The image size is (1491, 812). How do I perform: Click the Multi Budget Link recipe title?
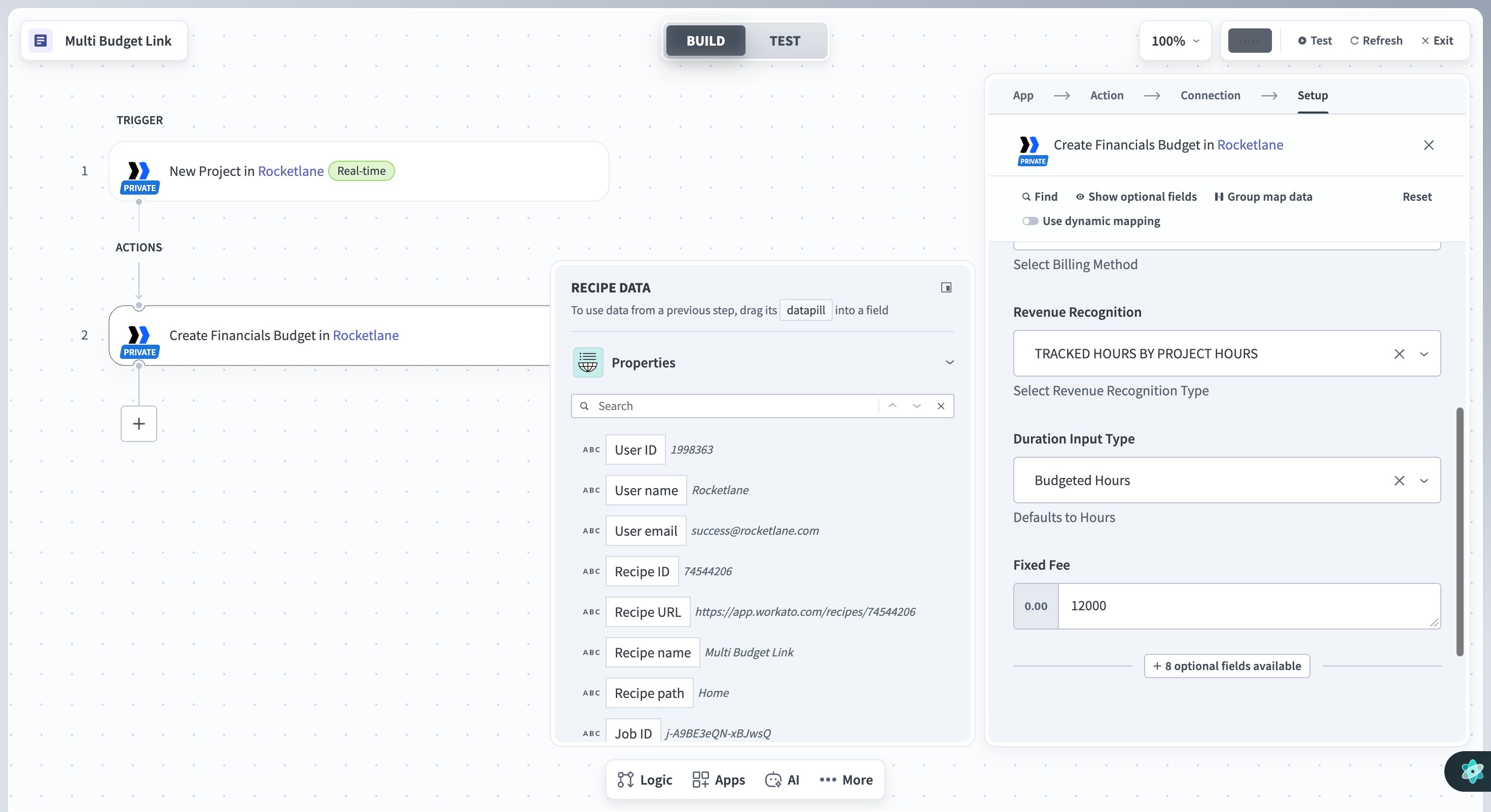tap(118, 41)
